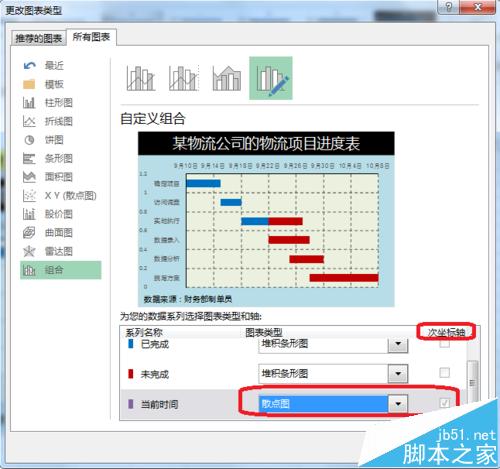
Task: Select 模板 category label
Action: [x=54, y=84]
